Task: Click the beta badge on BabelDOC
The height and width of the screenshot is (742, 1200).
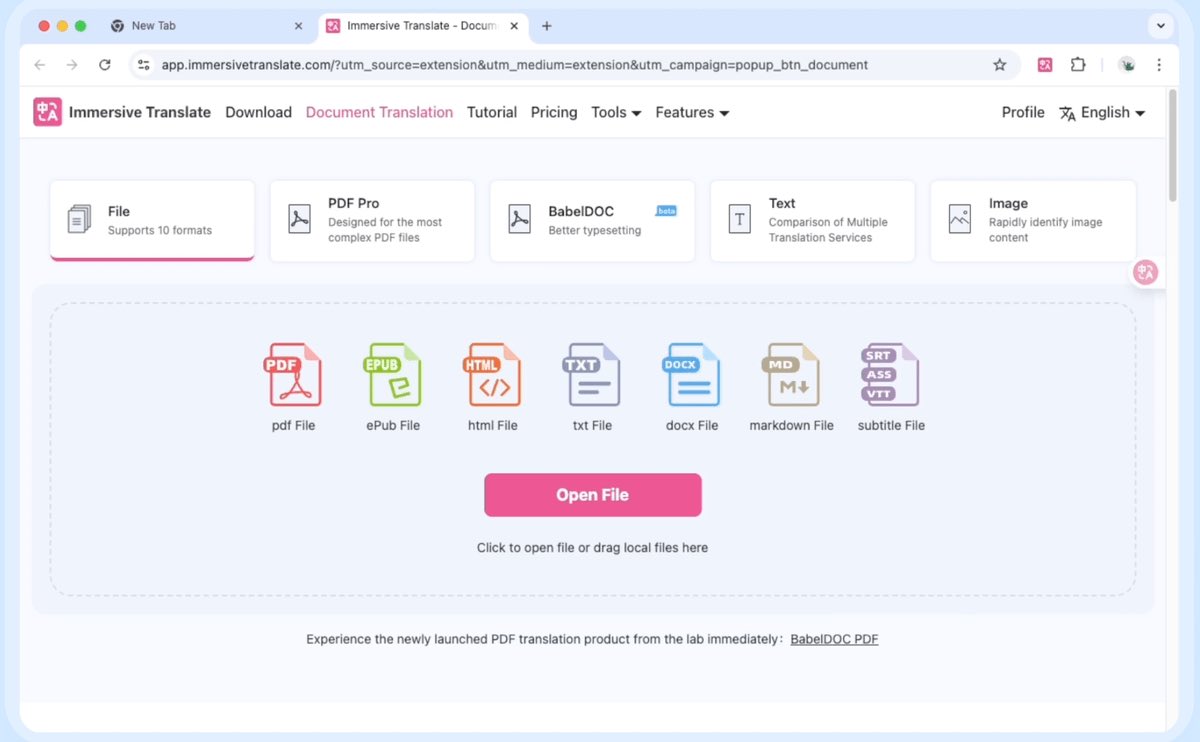Action: point(666,211)
